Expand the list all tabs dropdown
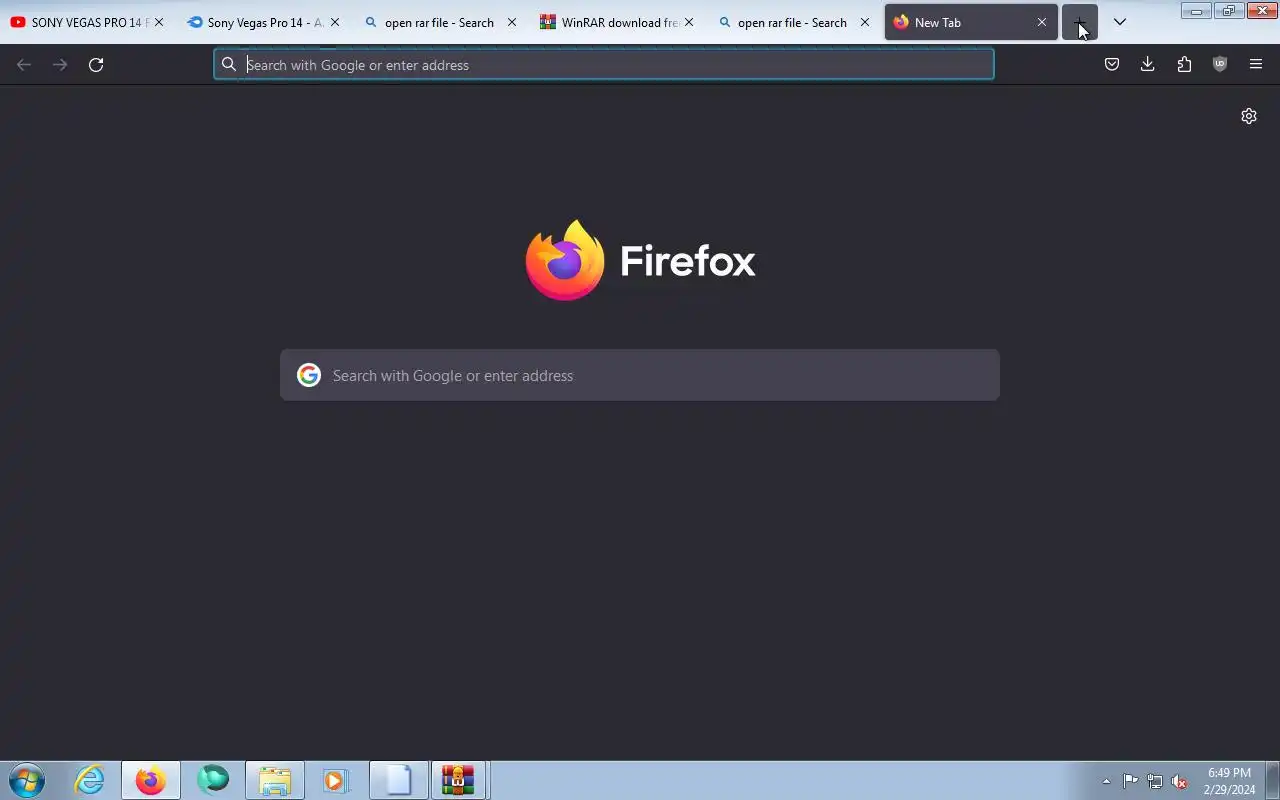 point(1120,22)
